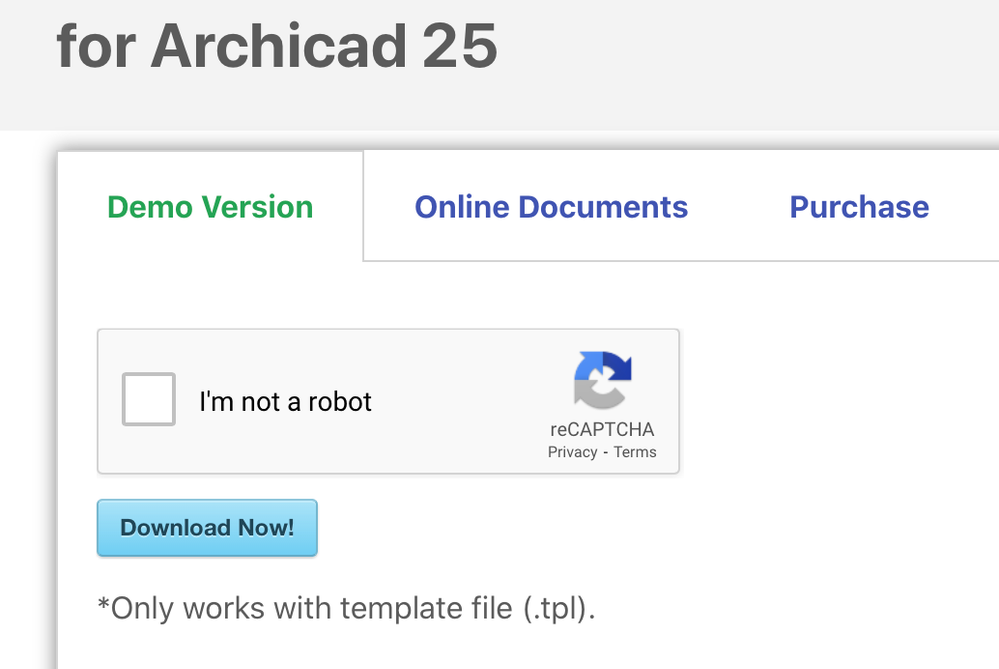Open the reCAPTCHA Terms link

[x=635, y=452]
